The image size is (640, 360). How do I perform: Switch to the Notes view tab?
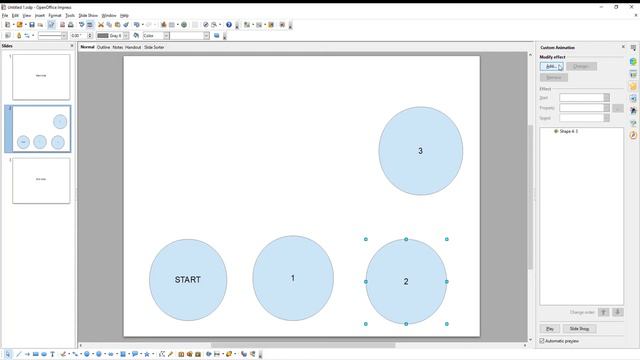pos(118,47)
